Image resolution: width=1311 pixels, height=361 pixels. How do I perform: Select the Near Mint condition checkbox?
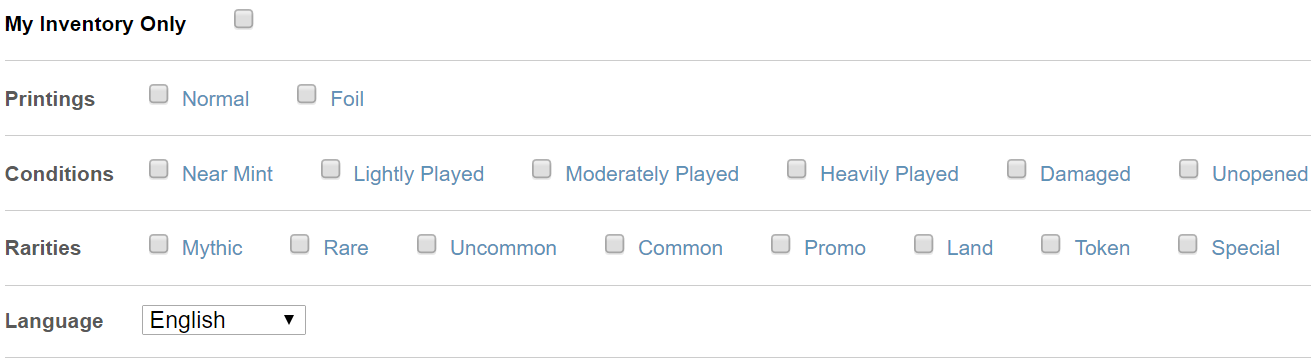click(x=159, y=169)
